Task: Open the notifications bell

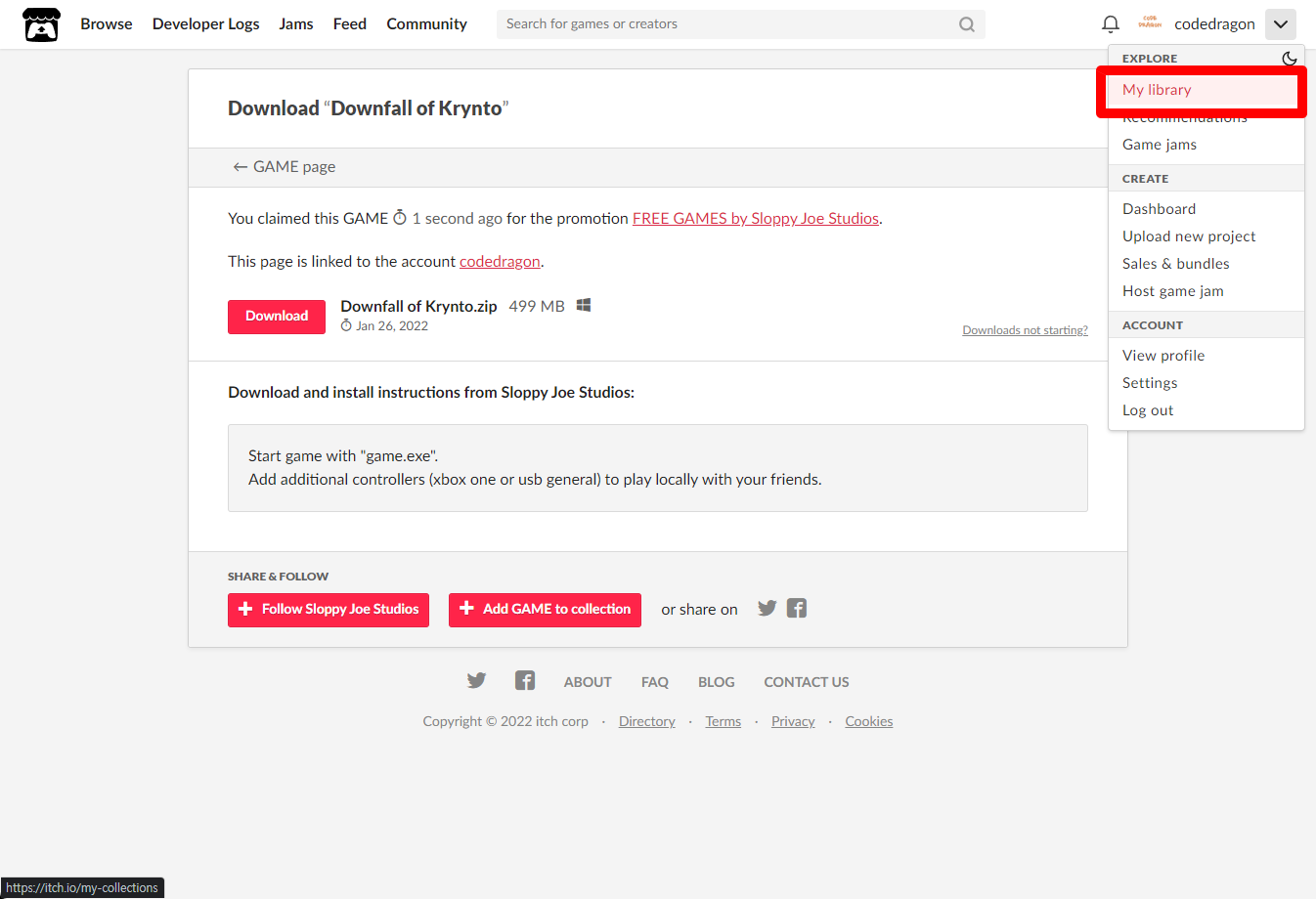Action: pos(1111,24)
